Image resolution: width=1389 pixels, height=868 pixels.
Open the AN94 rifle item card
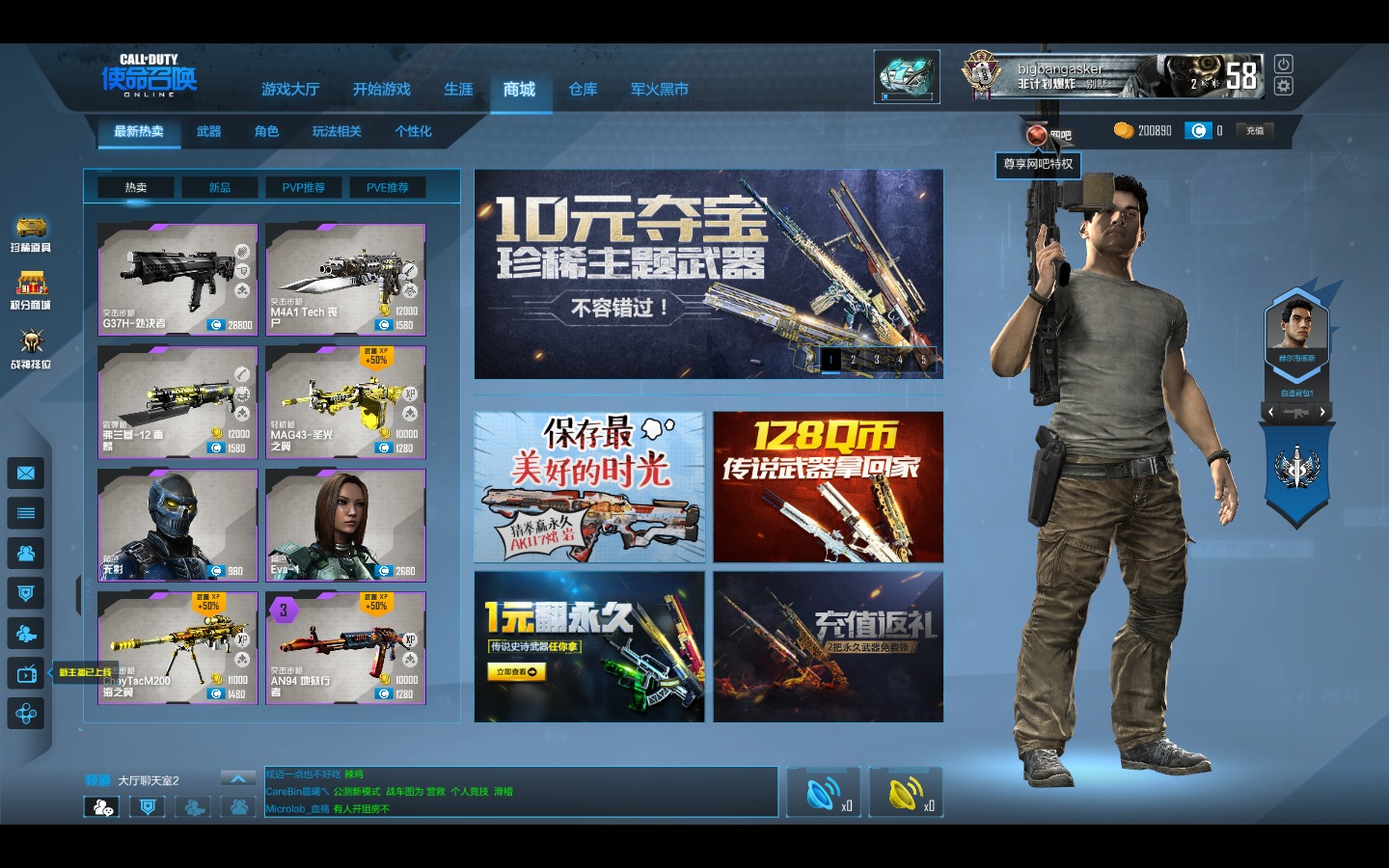[345, 648]
